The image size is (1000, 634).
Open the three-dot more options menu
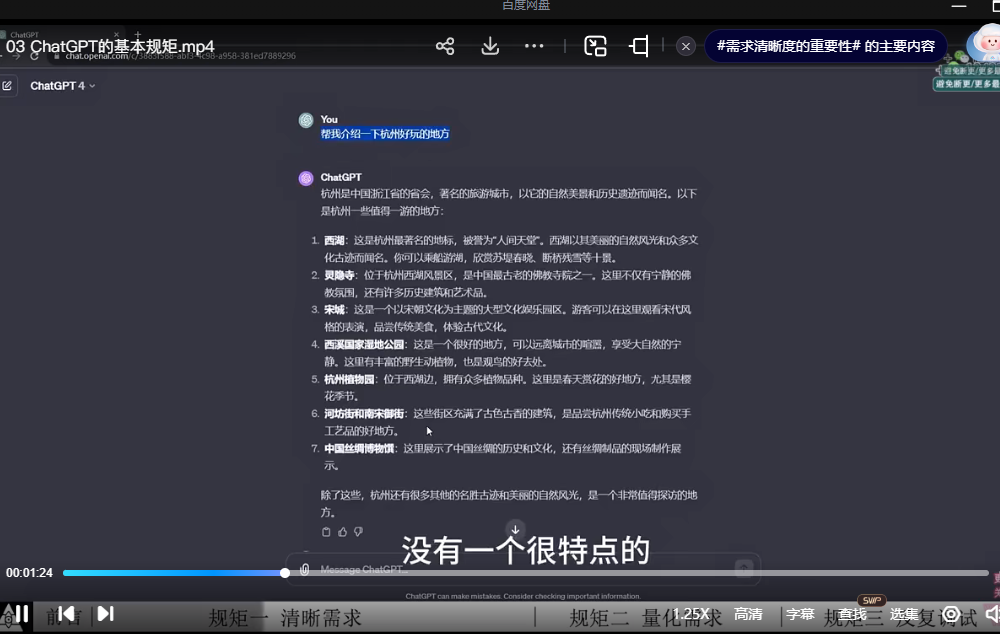pos(534,46)
